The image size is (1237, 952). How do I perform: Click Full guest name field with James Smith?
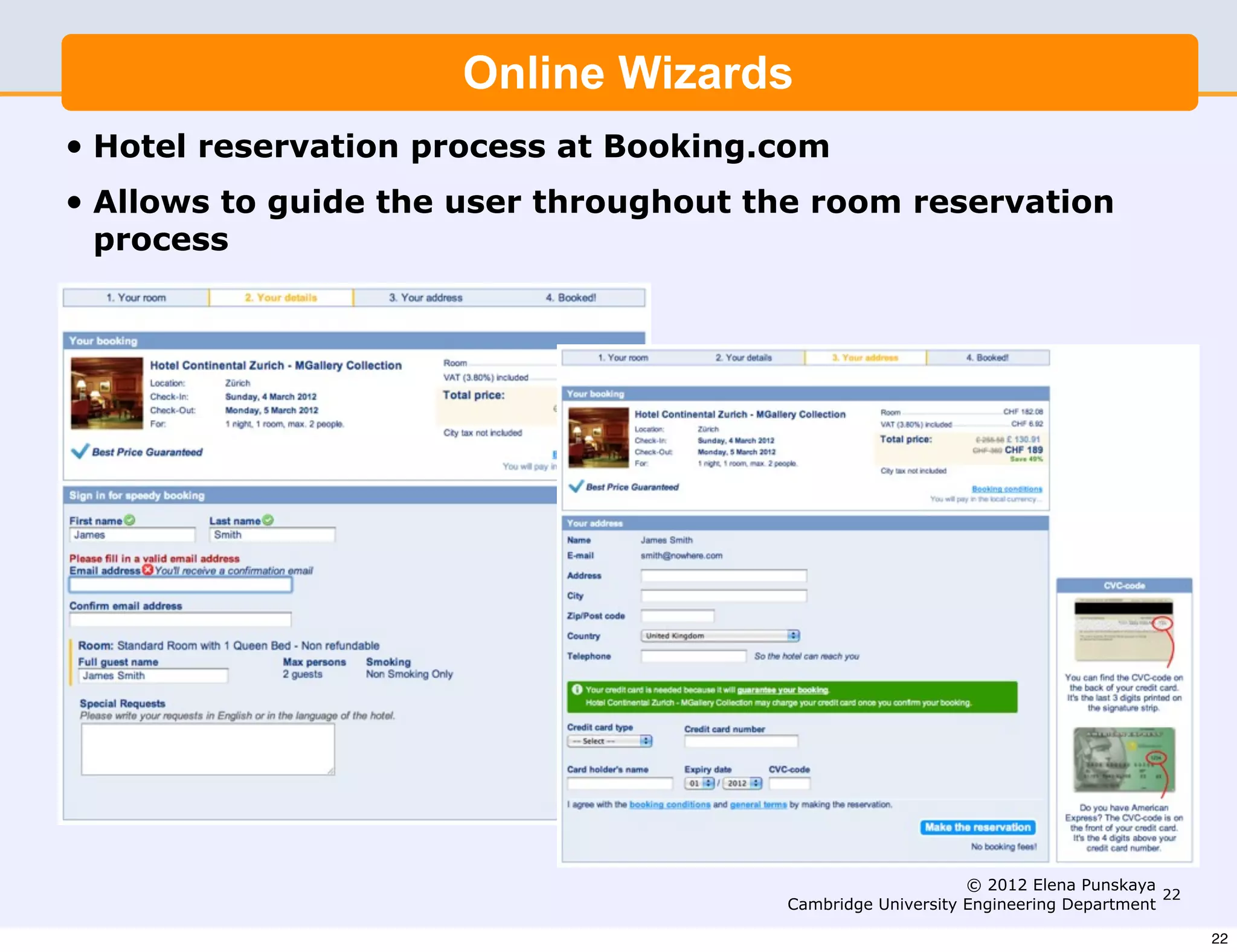pos(153,675)
